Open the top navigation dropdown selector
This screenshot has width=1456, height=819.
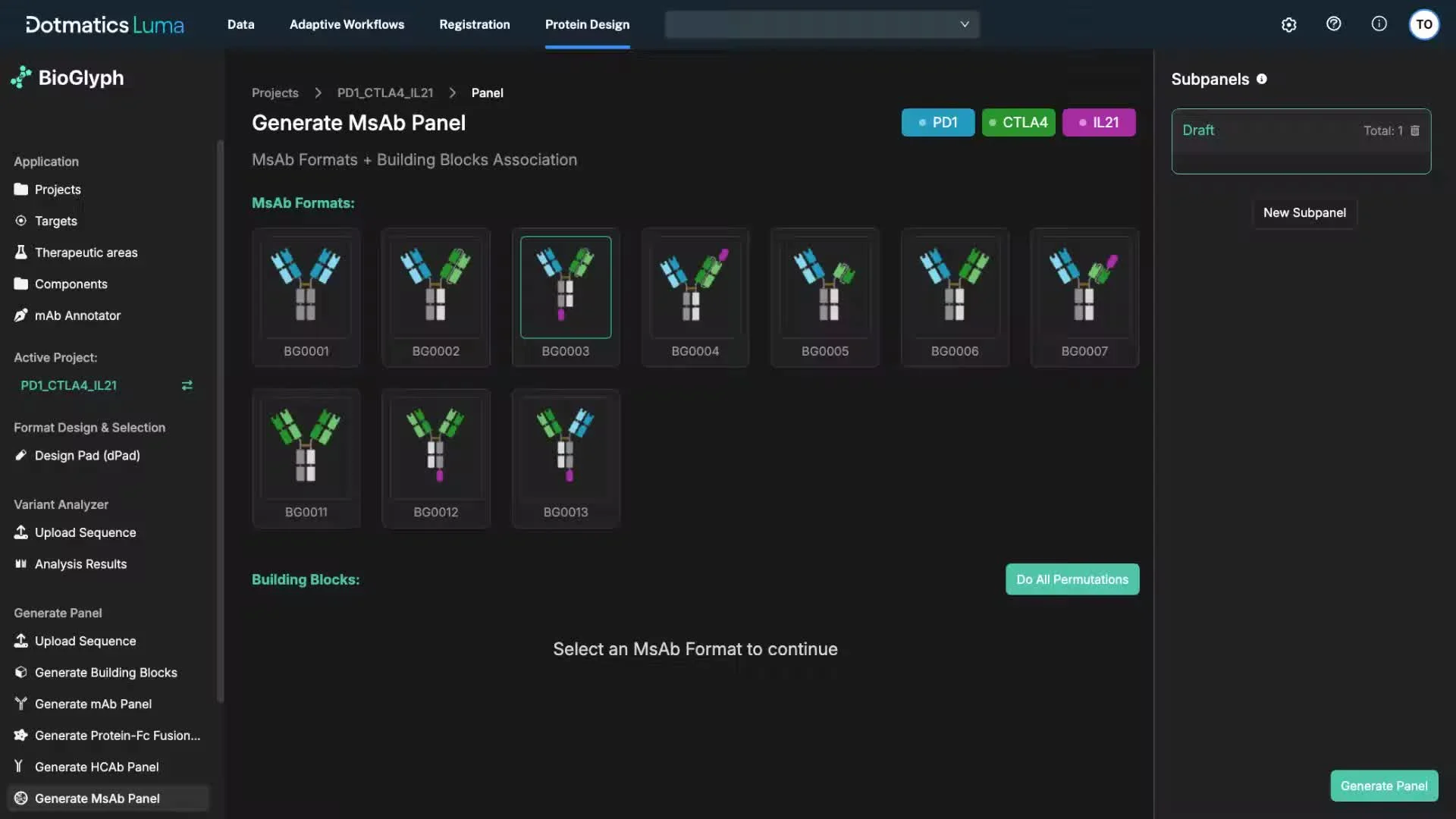pos(822,24)
